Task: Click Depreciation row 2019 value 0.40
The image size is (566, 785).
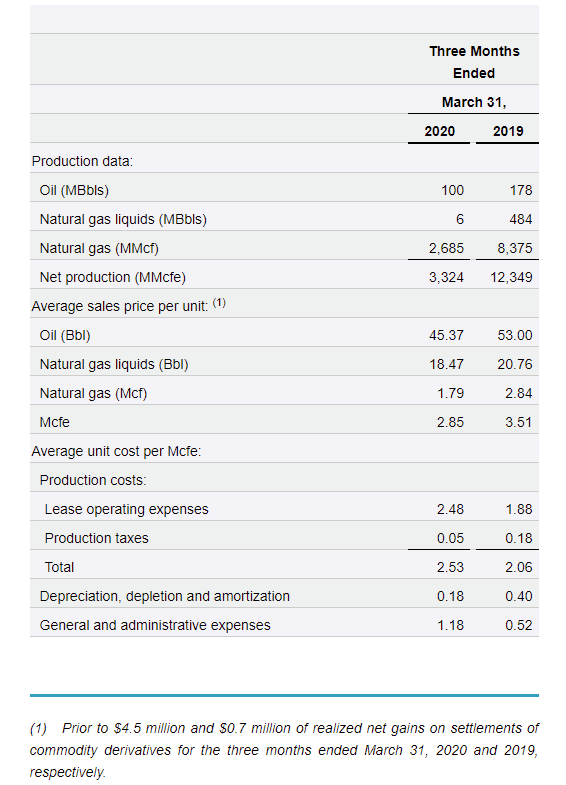Action: point(518,597)
